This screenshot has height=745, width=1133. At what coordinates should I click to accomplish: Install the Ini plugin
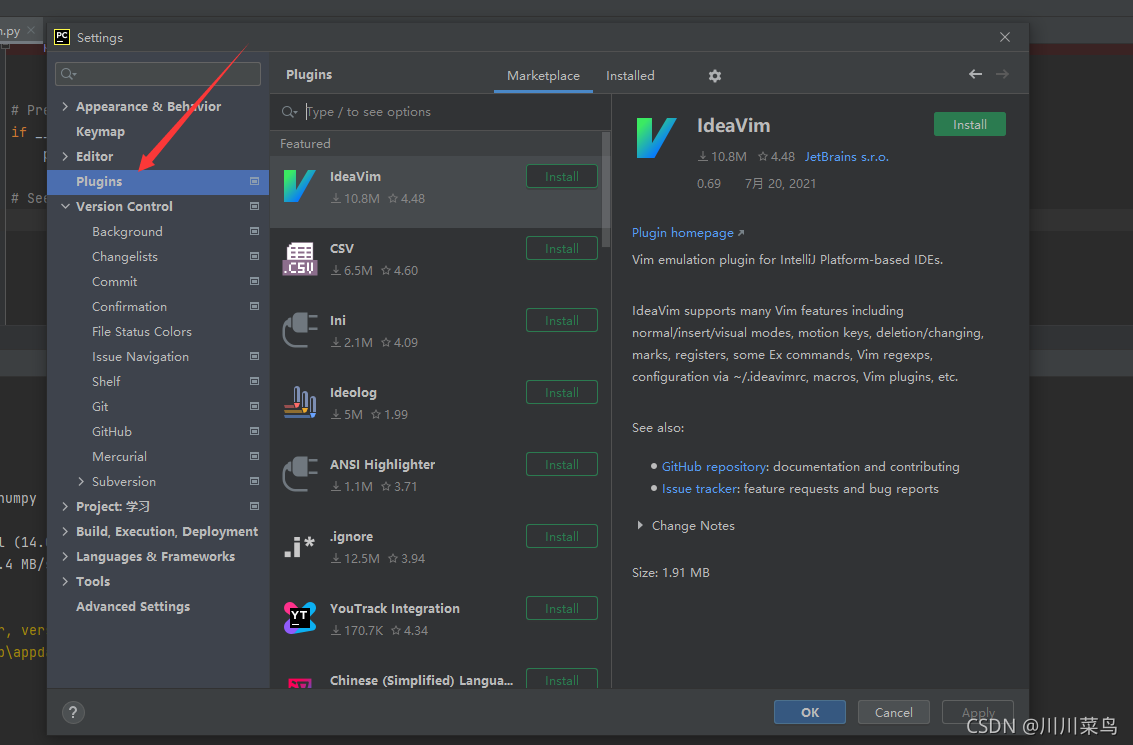561,320
